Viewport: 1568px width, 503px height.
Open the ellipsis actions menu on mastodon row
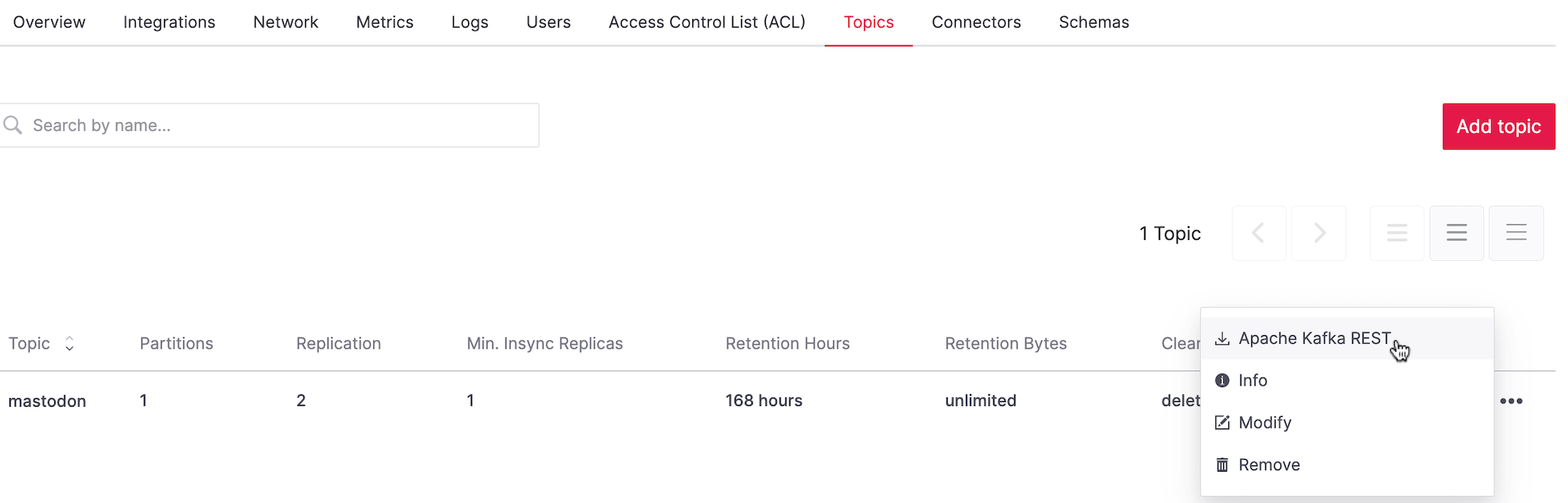tap(1512, 400)
